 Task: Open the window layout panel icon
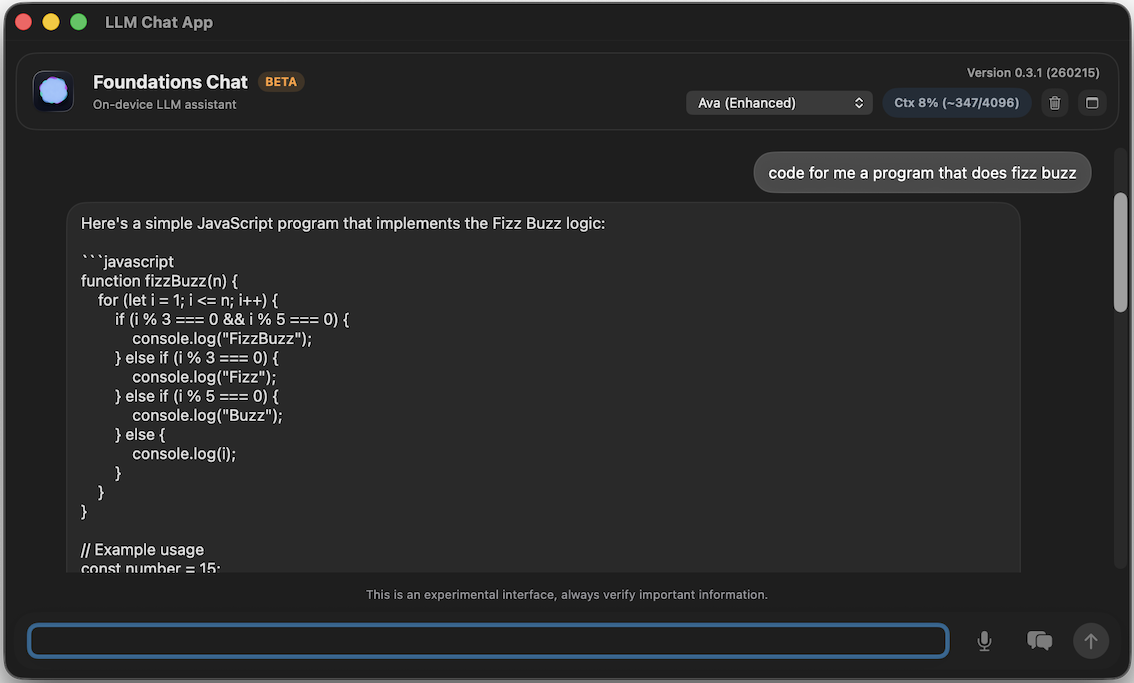pyautogui.click(x=1092, y=102)
